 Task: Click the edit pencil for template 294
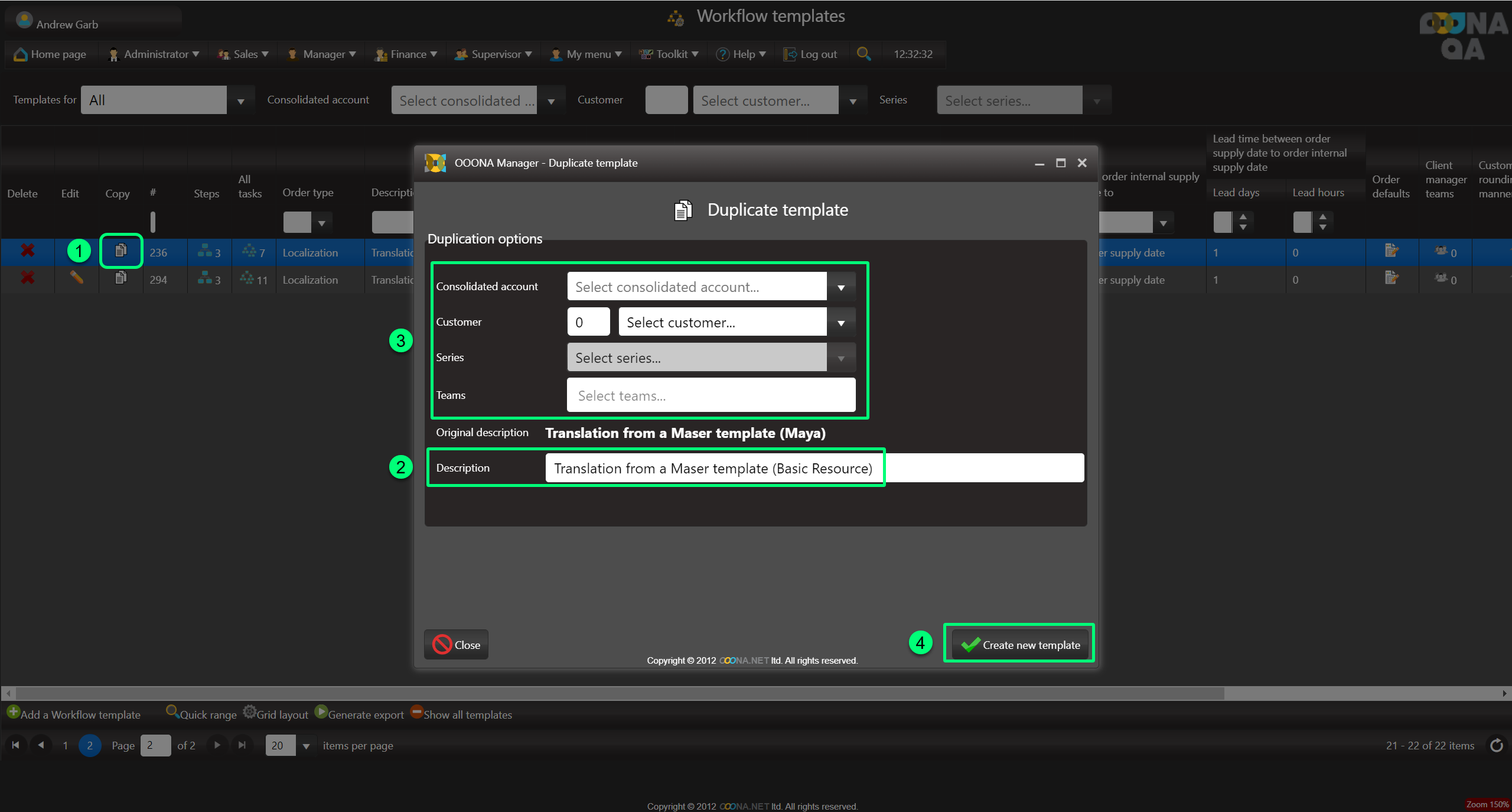pos(76,278)
